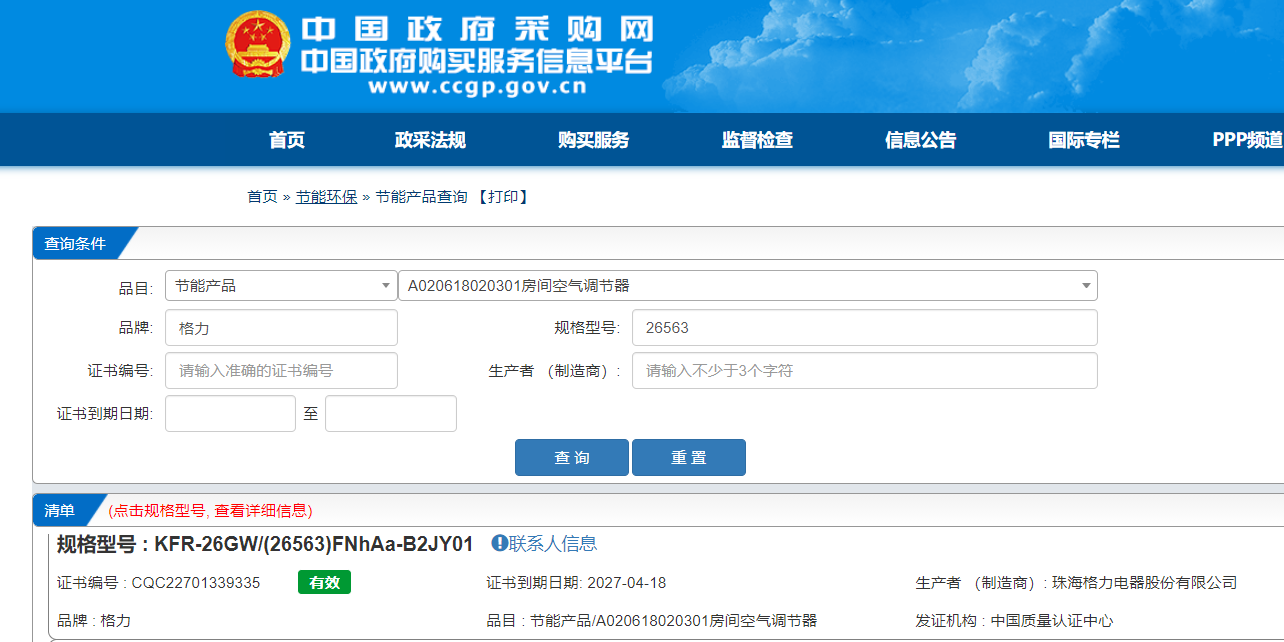The height and width of the screenshot is (642, 1284).
Task: Click the 规格型号 field containing 26563
Action: pos(864,328)
